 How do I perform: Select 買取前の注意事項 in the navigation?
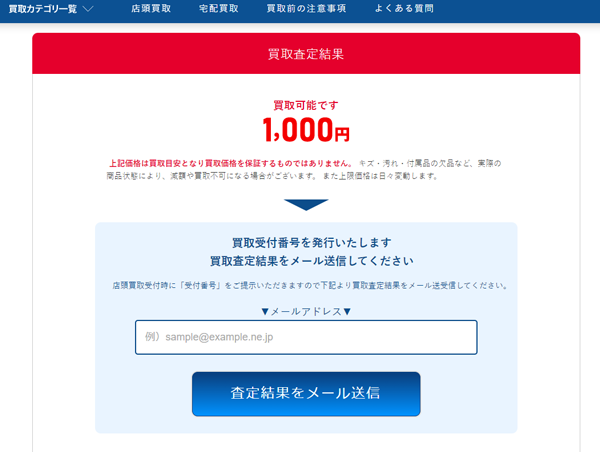coord(306,8)
